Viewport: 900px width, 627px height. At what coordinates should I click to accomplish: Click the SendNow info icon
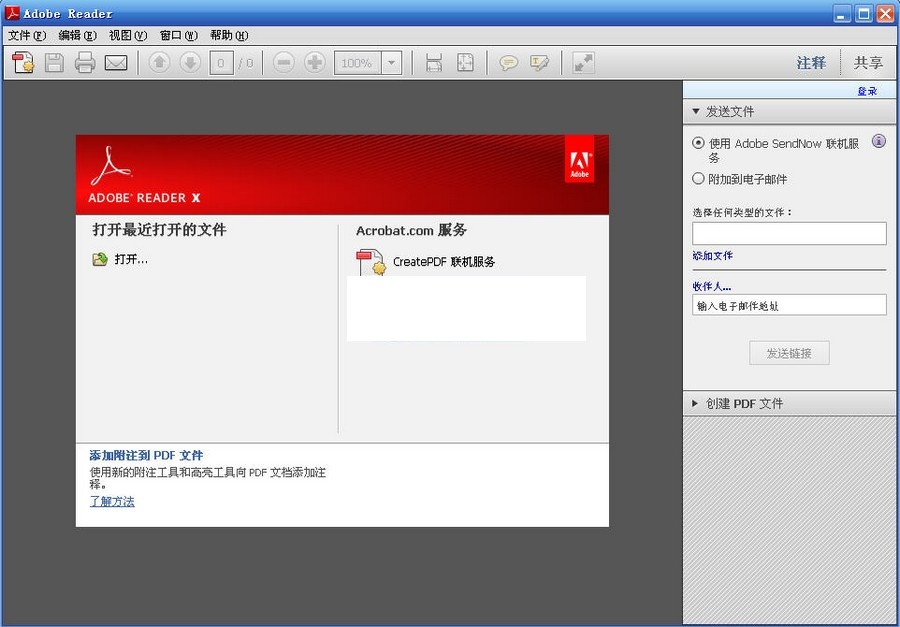click(x=878, y=141)
